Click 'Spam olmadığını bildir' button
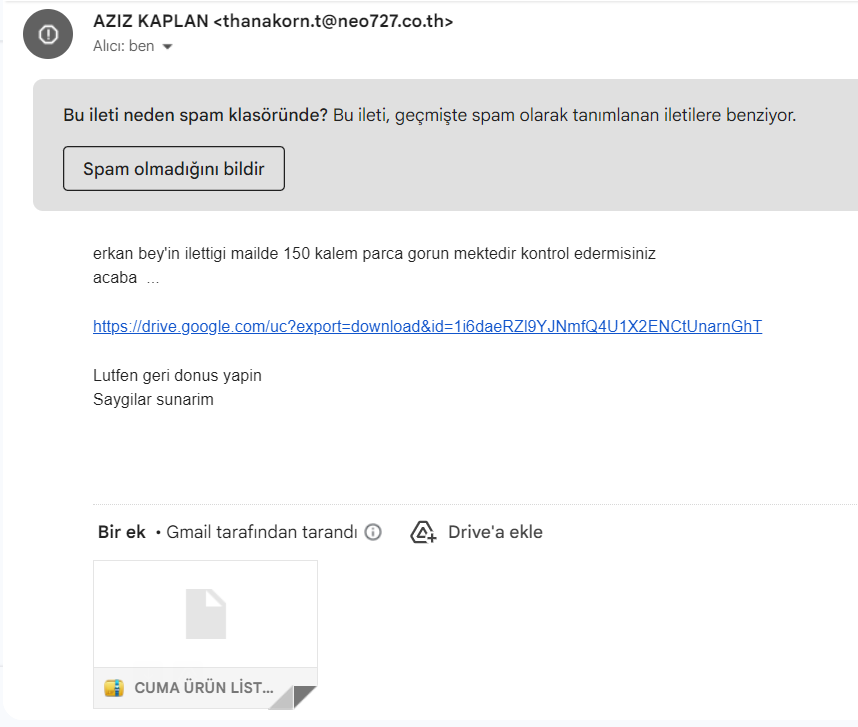This screenshot has height=727, width=858. 173,168
